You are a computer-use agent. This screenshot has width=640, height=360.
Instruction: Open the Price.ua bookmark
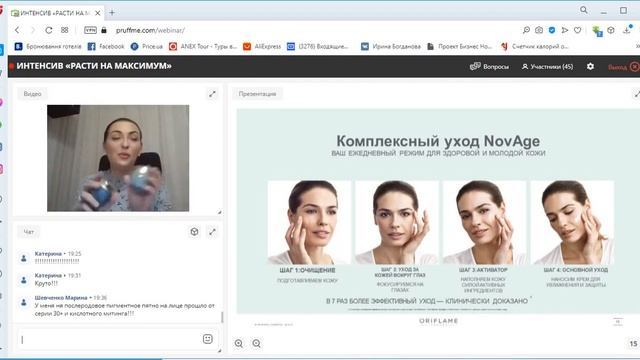click(147, 47)
